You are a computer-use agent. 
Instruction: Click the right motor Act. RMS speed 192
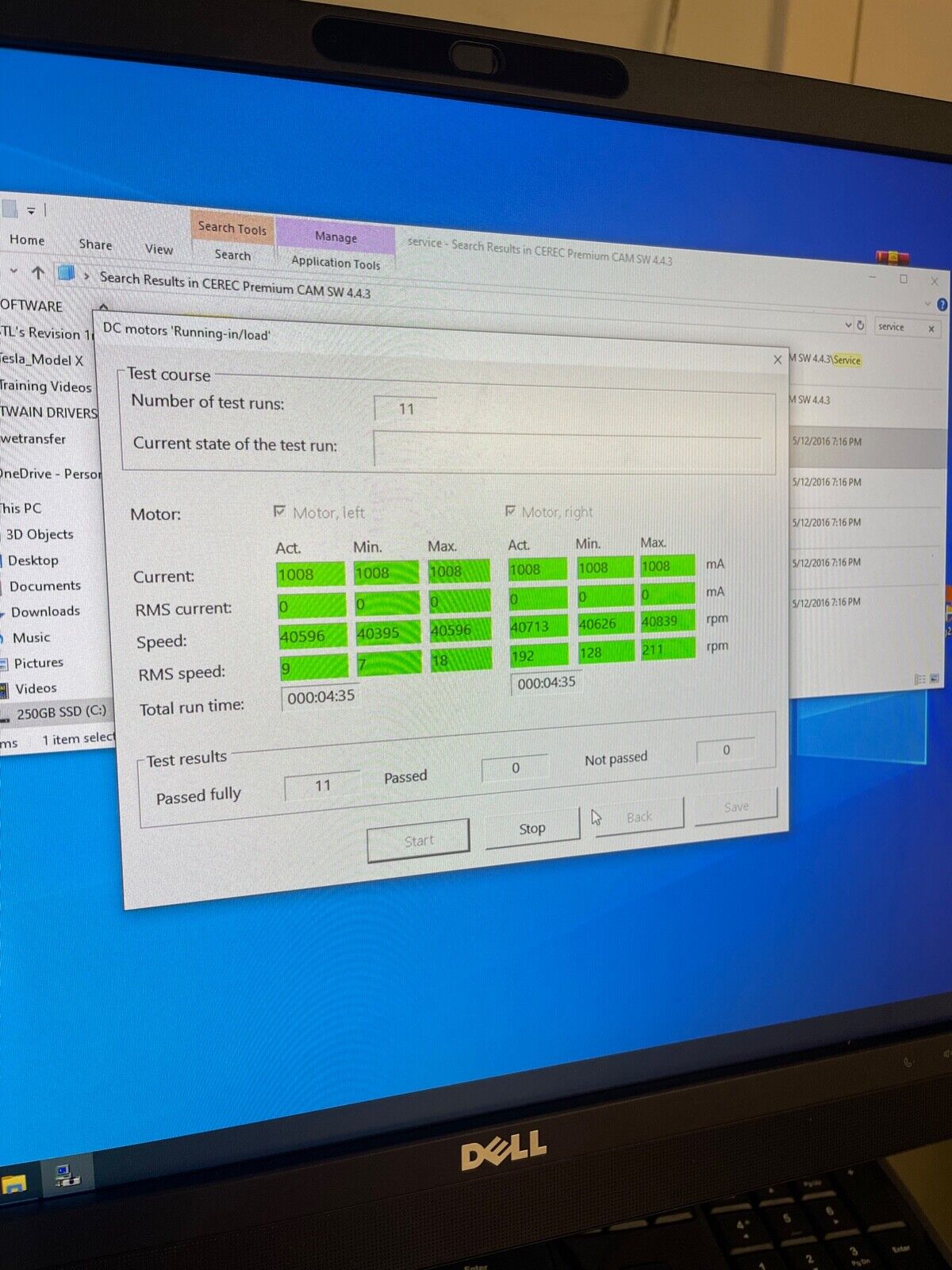click(539, 655)
